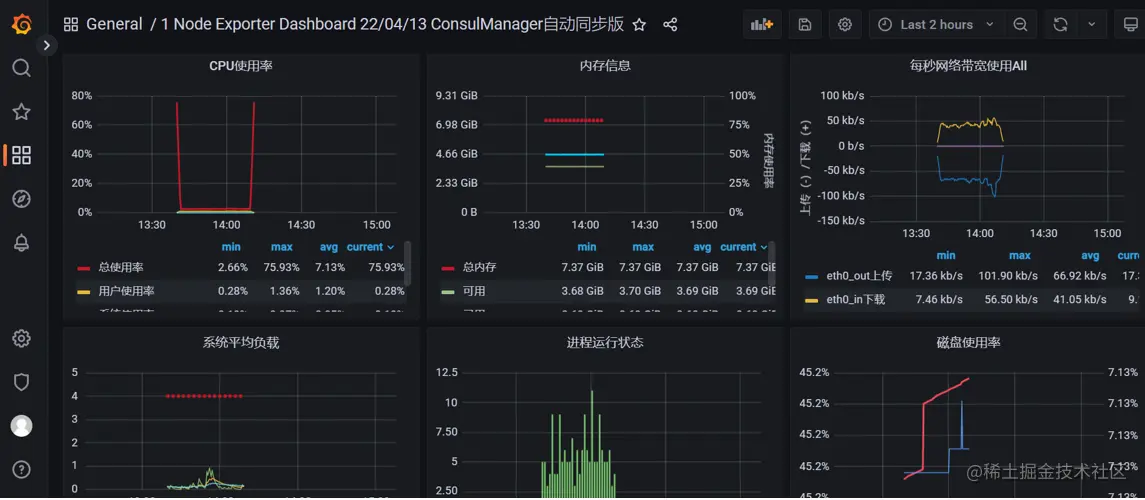Image resolution: width=1145 pixels, height=500 pixels.
Task: Refresh the dashboard
Action: coord(1060,25)
